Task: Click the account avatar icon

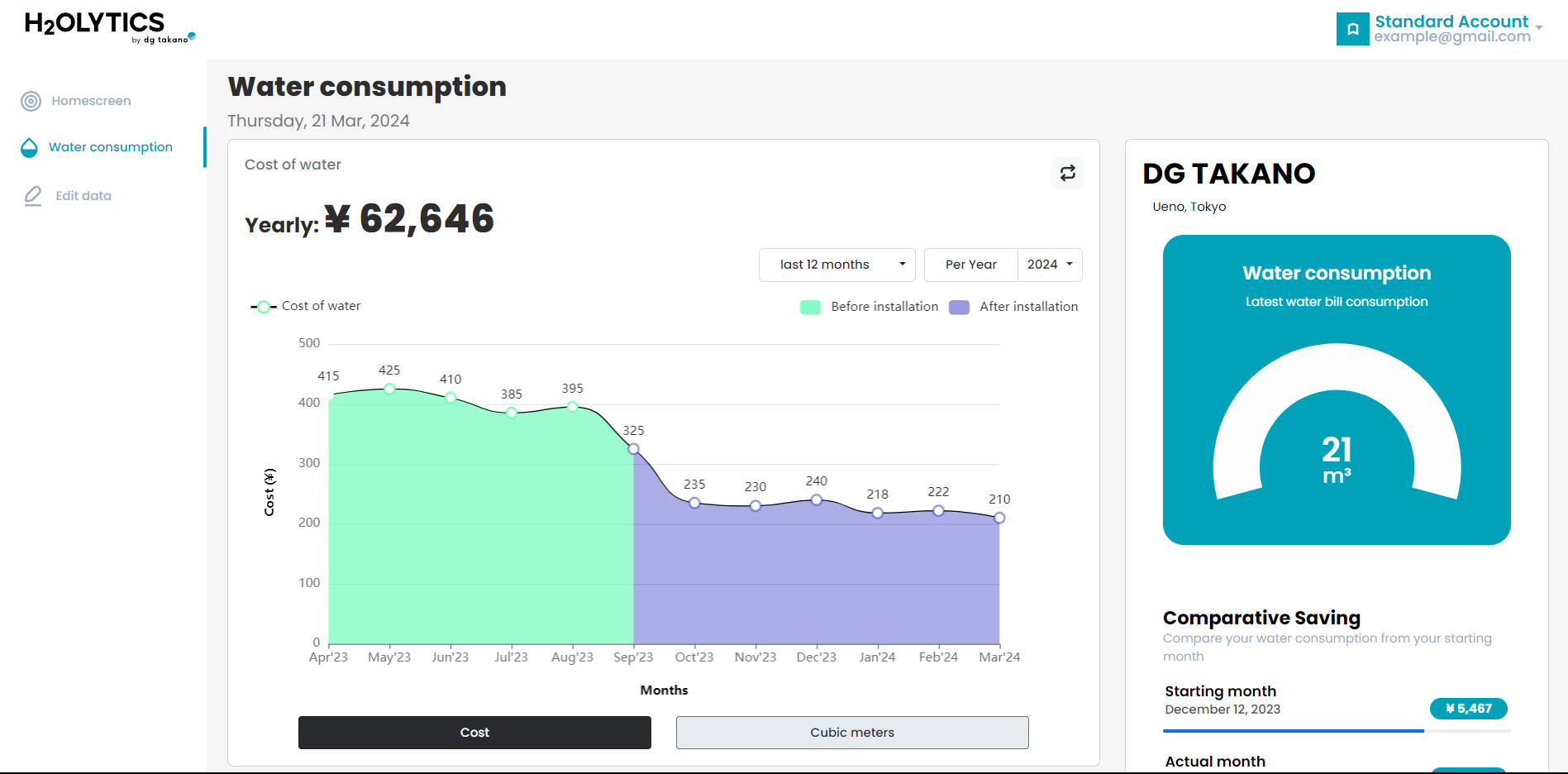Action: point(1352,29)
